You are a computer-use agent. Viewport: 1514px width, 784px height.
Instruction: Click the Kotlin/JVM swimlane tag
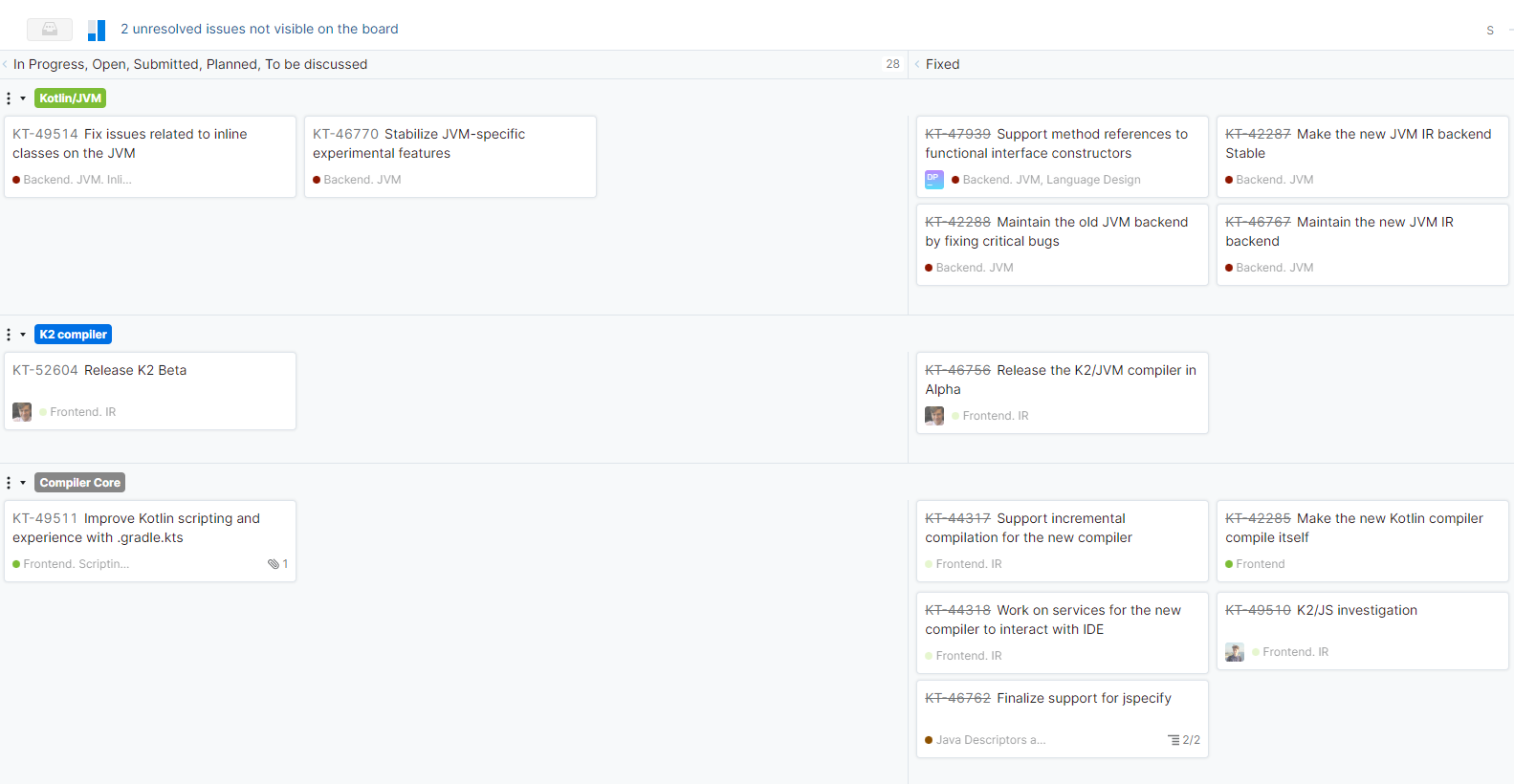point(70,98)
